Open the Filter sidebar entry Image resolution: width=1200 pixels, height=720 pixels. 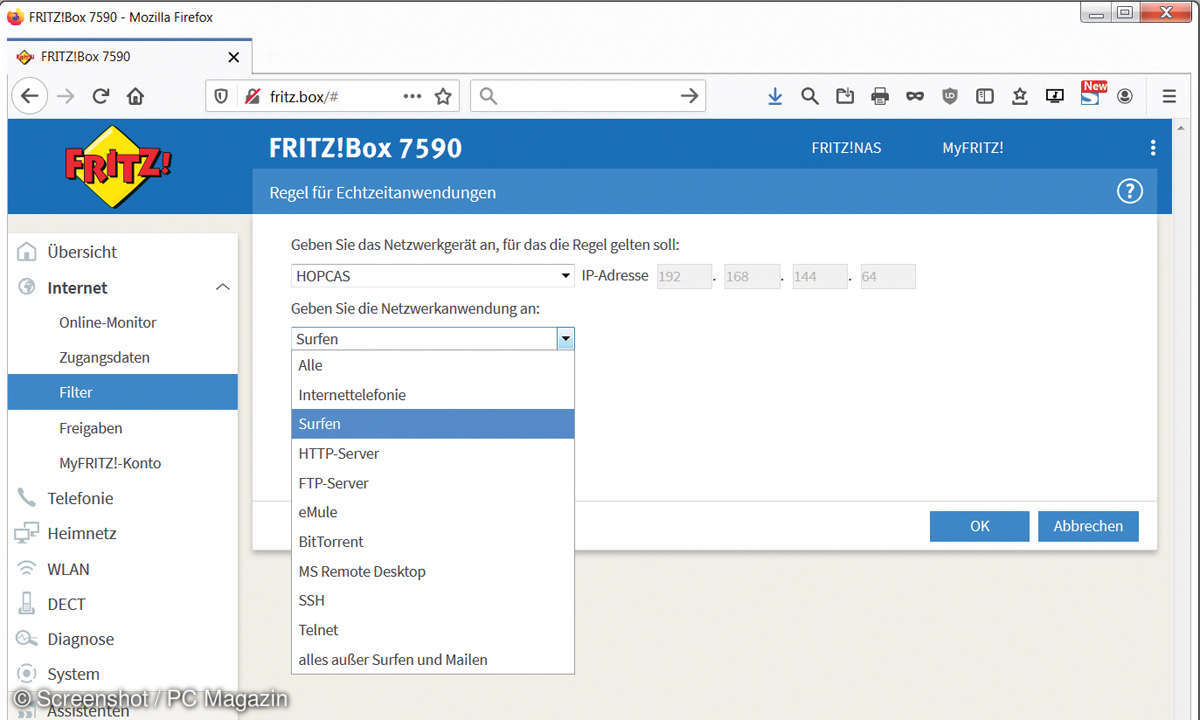[123, 392]
